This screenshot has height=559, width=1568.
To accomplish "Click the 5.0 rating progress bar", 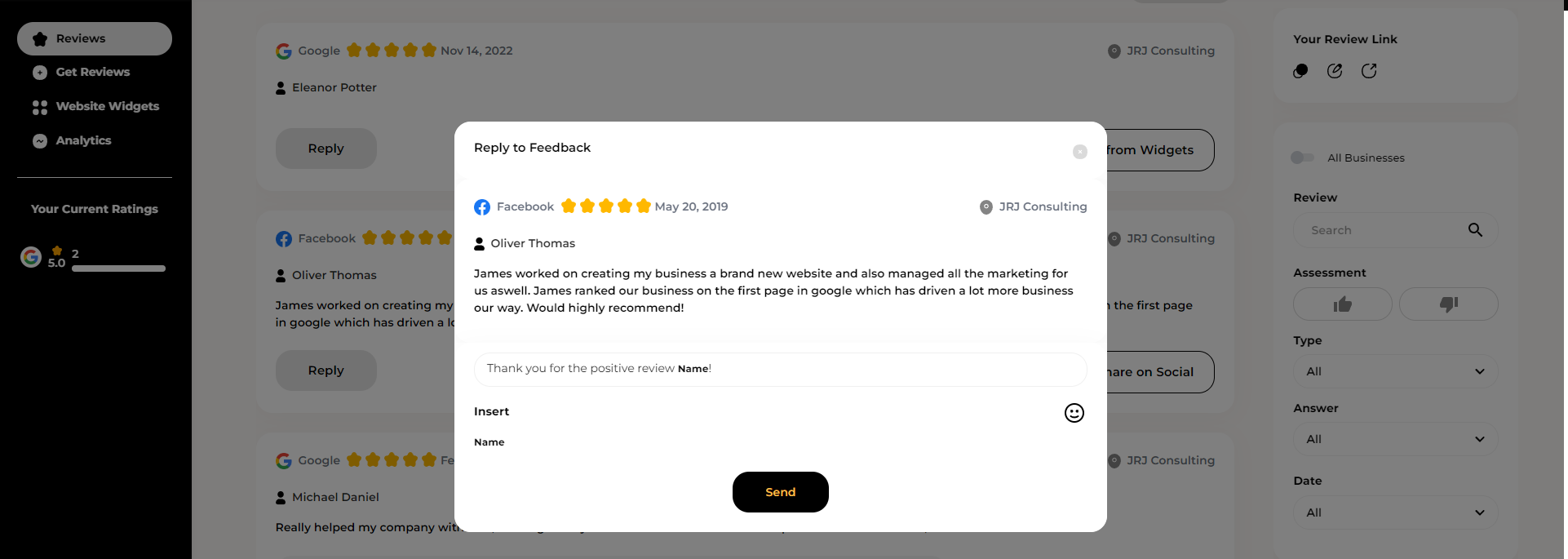I will [x=118, y=268].
